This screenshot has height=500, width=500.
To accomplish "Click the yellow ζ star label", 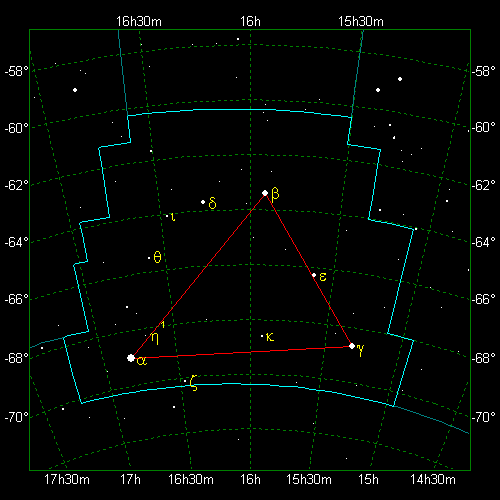I will coord(193,383).
